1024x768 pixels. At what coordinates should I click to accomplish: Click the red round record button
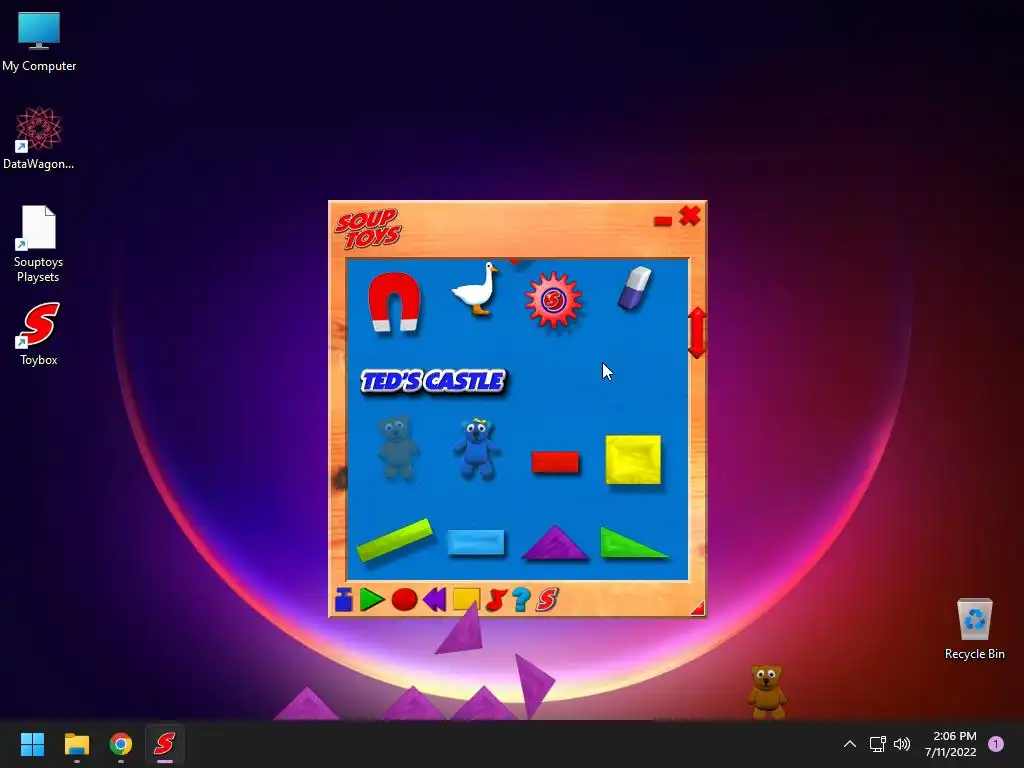pos(404,600)
